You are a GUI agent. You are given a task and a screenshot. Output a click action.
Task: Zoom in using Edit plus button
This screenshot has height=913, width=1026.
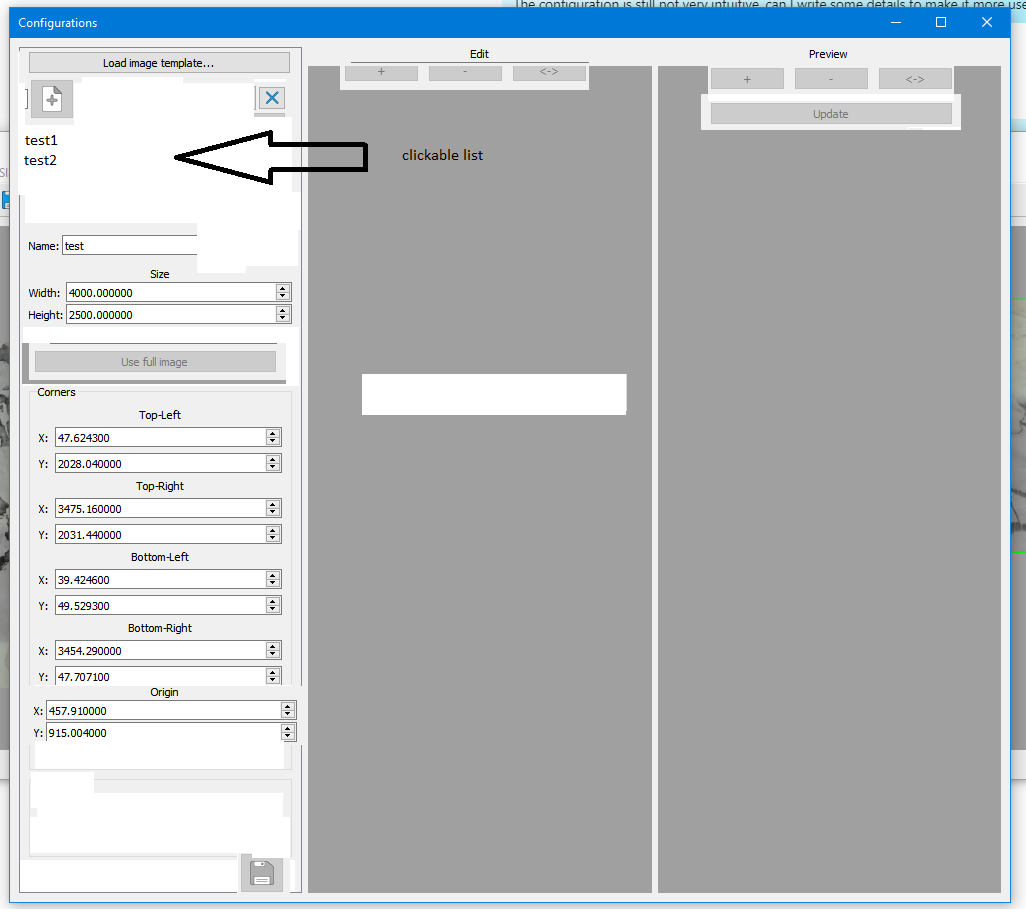381,73
